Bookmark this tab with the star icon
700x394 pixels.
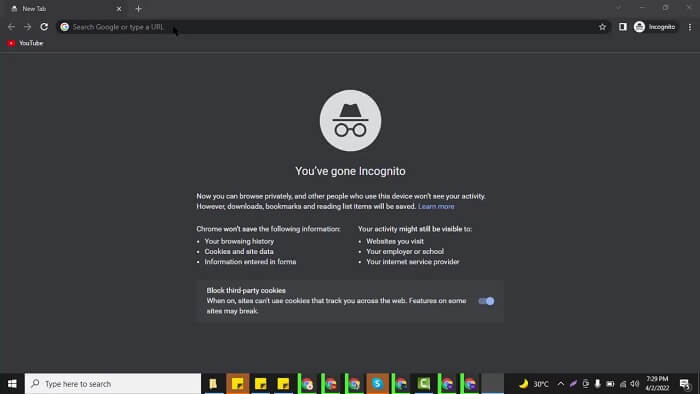coord(602,27)
